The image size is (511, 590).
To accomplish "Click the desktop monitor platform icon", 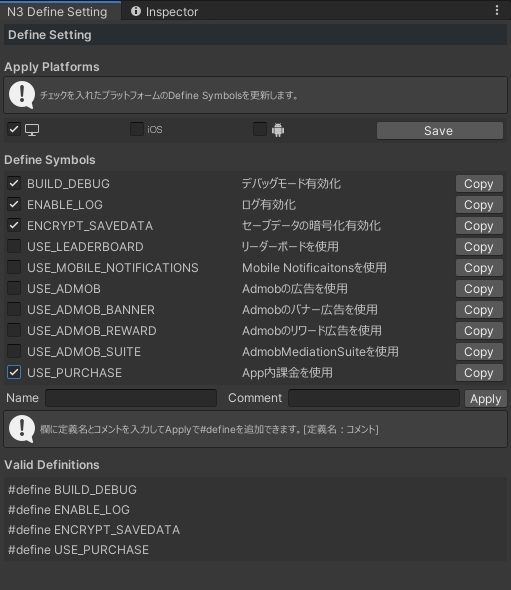I will point(32,130).
